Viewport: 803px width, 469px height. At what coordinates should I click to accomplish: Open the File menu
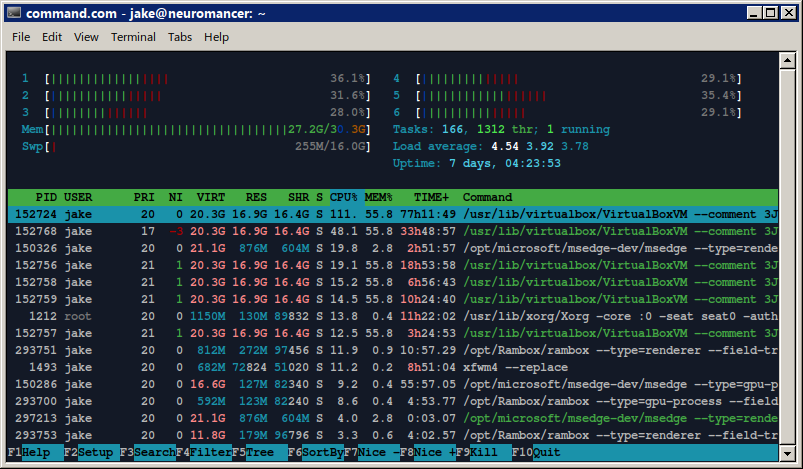tap(21, 37)
